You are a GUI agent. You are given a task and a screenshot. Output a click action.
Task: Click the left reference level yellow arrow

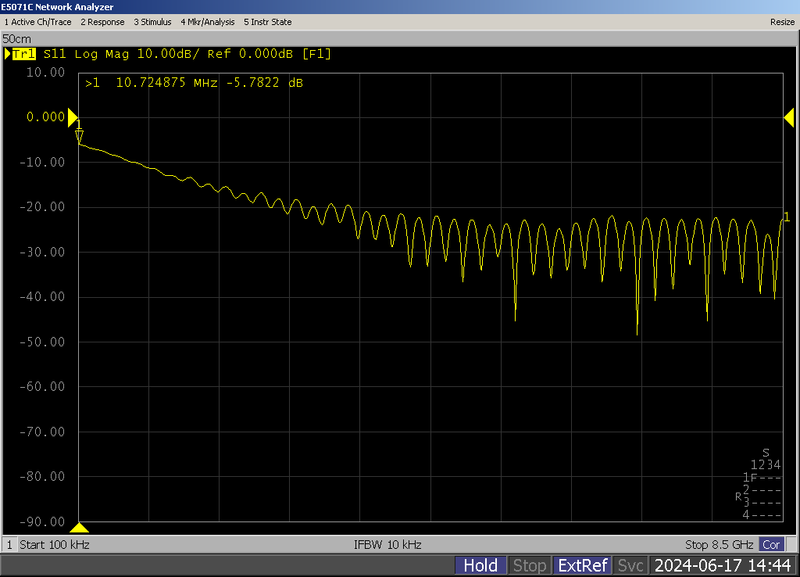[x=73, y=117]
